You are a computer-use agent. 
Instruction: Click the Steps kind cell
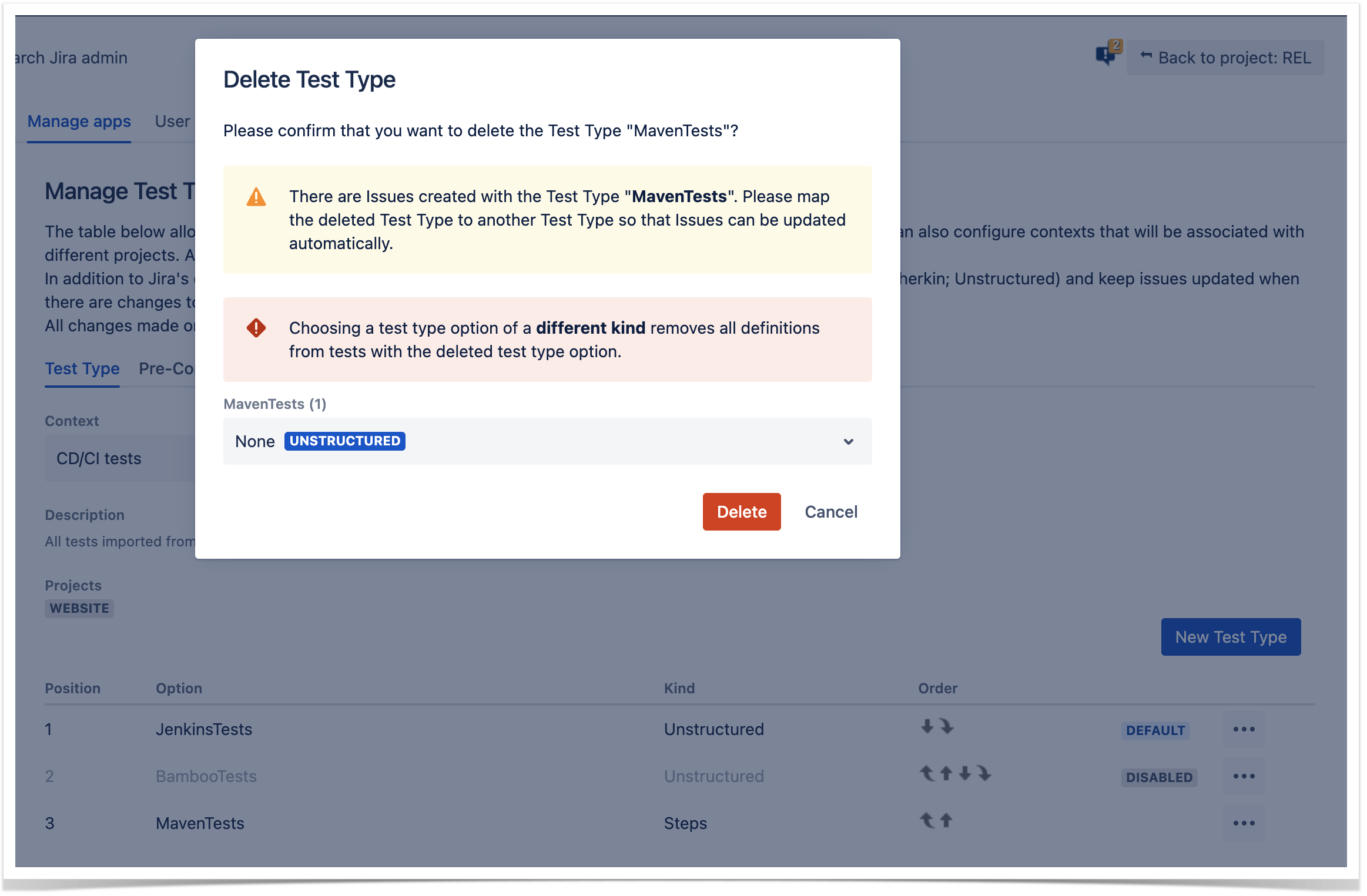click(685, 823)
